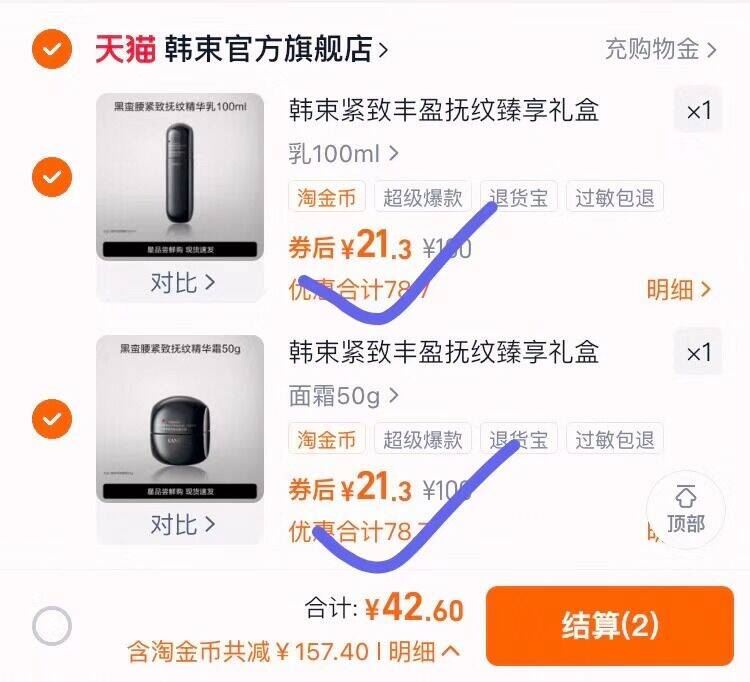Tap the ×1 quantity of the 面霜50g item
The height and width of the screenshot is (682, 750).
point(698,353)
